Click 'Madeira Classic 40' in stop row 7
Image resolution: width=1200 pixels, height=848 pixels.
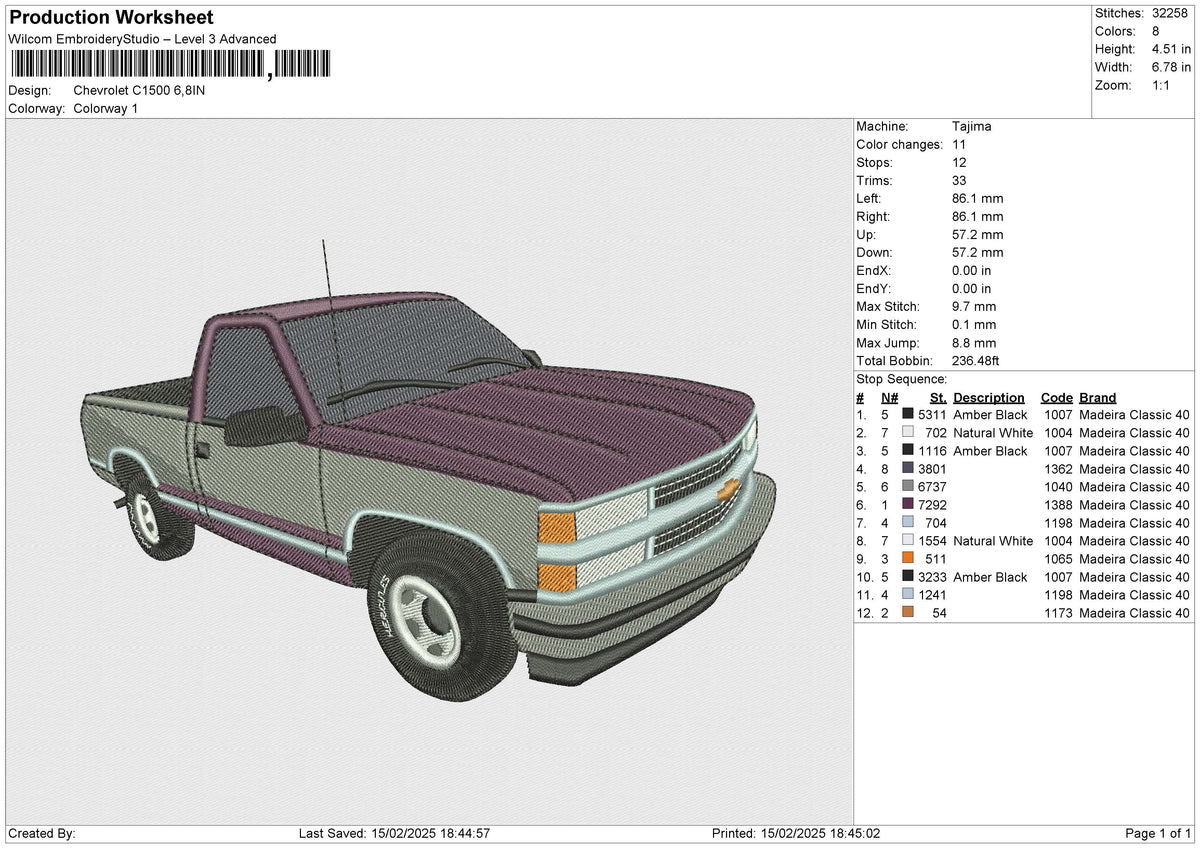[x=1135, y=523]
